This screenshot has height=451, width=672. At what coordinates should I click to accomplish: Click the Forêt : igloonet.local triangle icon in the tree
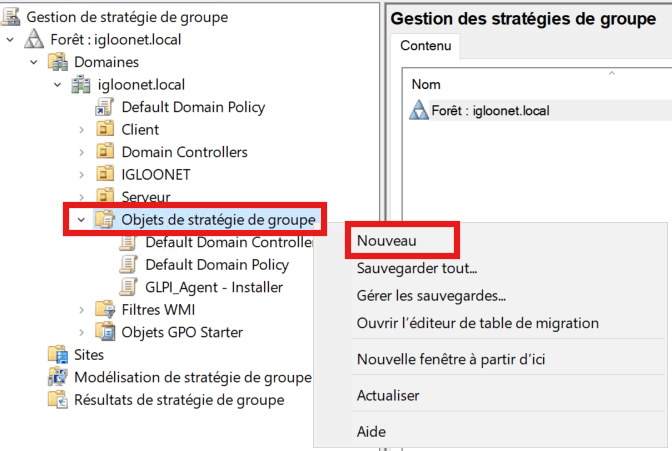34,39
